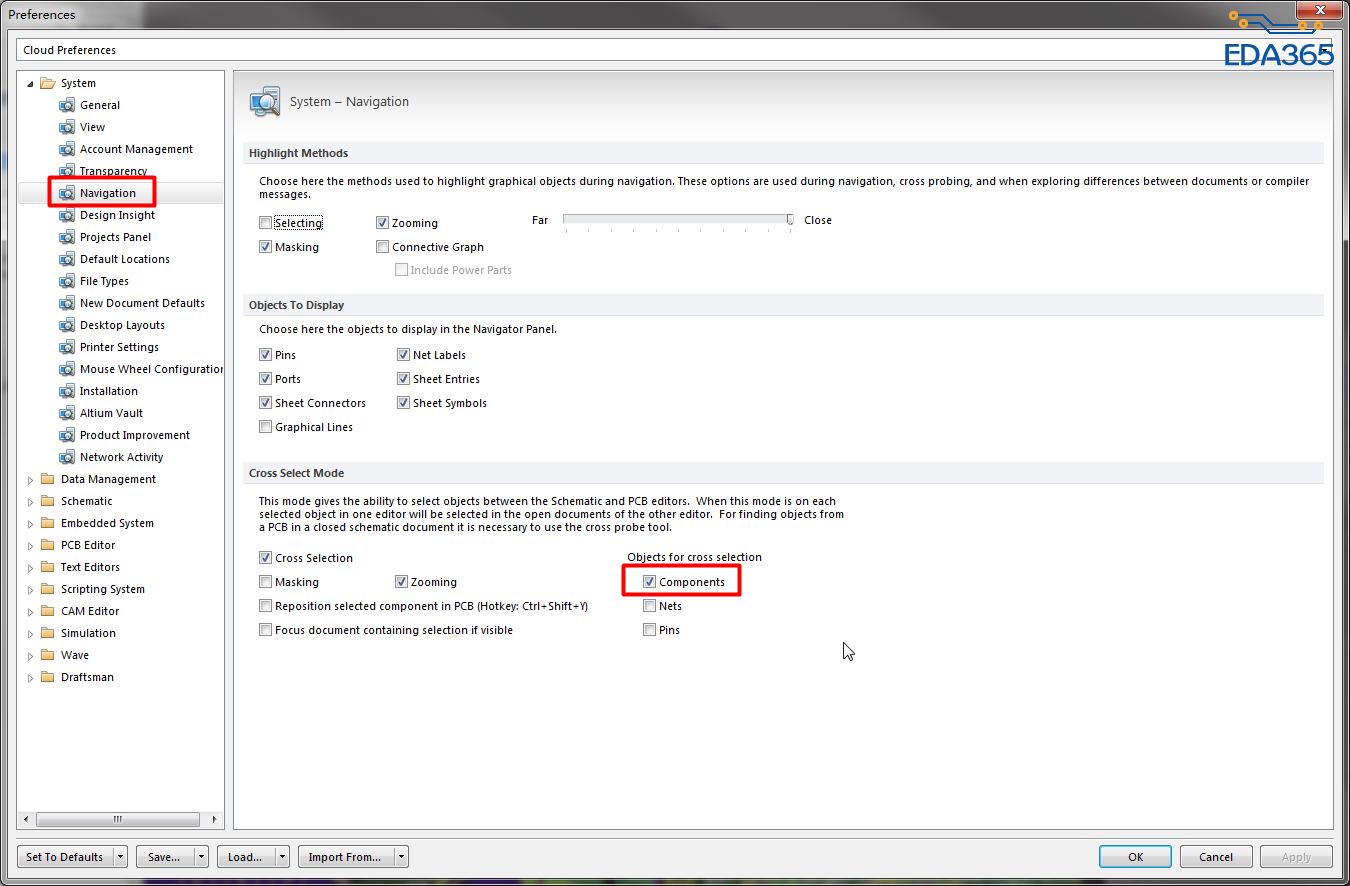Click the Product Improvement page icon
1350x886 pixels.
click(x=67, y=435)
